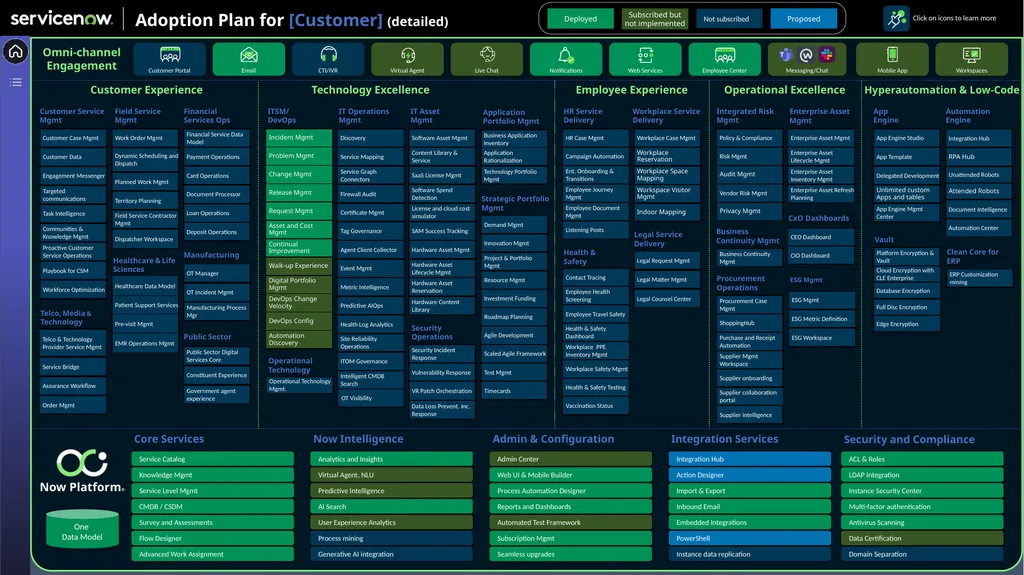Select Analytics and Insights tile
The width and height of the screenshot is (1024, 575).
391,459
